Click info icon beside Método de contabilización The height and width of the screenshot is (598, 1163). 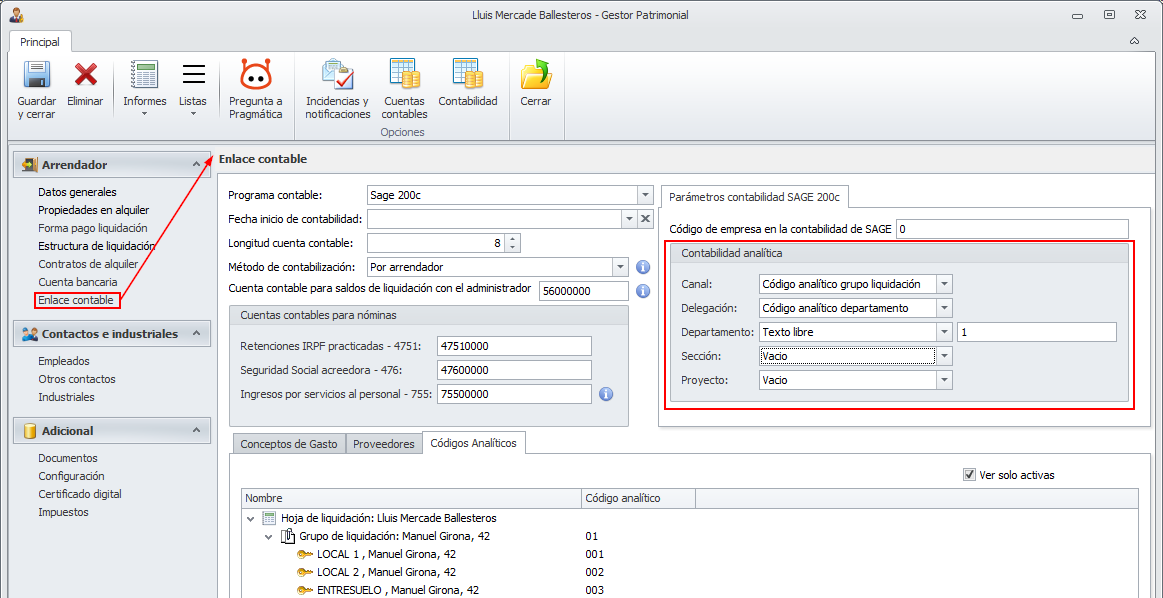[643, 267]
